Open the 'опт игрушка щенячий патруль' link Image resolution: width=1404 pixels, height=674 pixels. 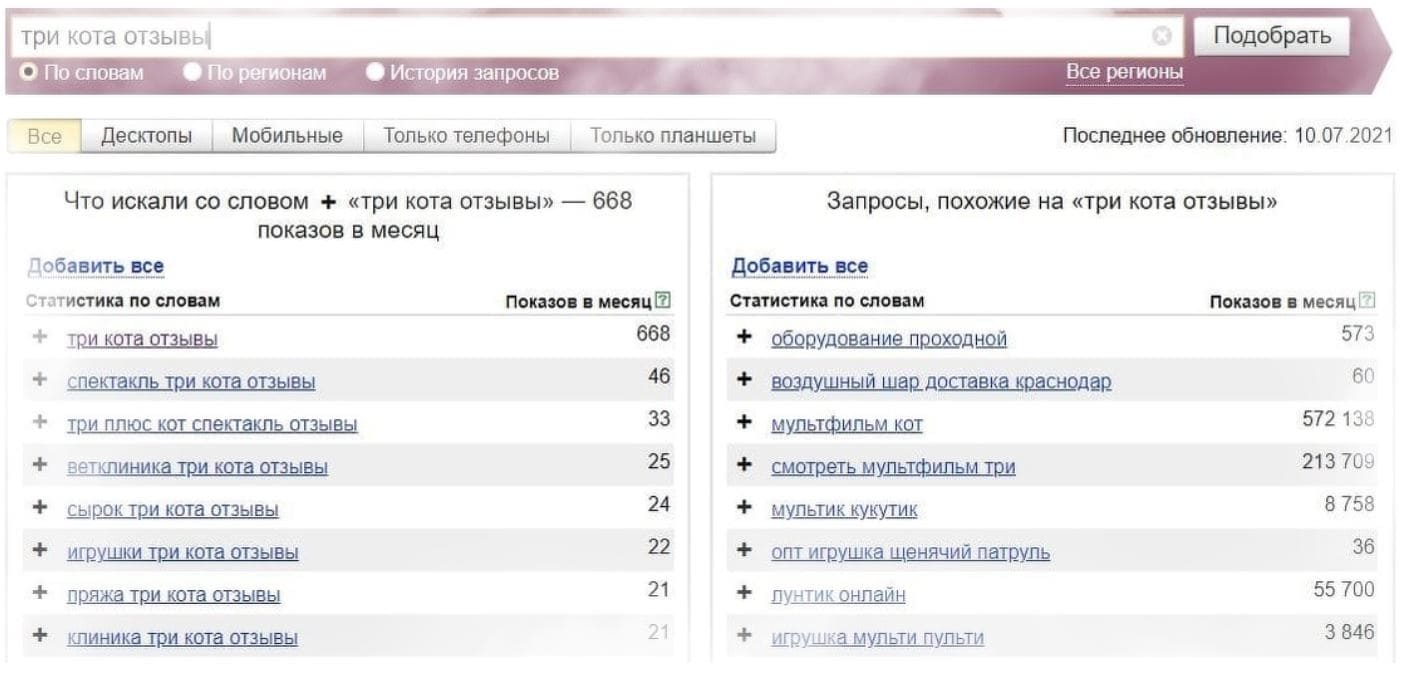pos(911,552)
